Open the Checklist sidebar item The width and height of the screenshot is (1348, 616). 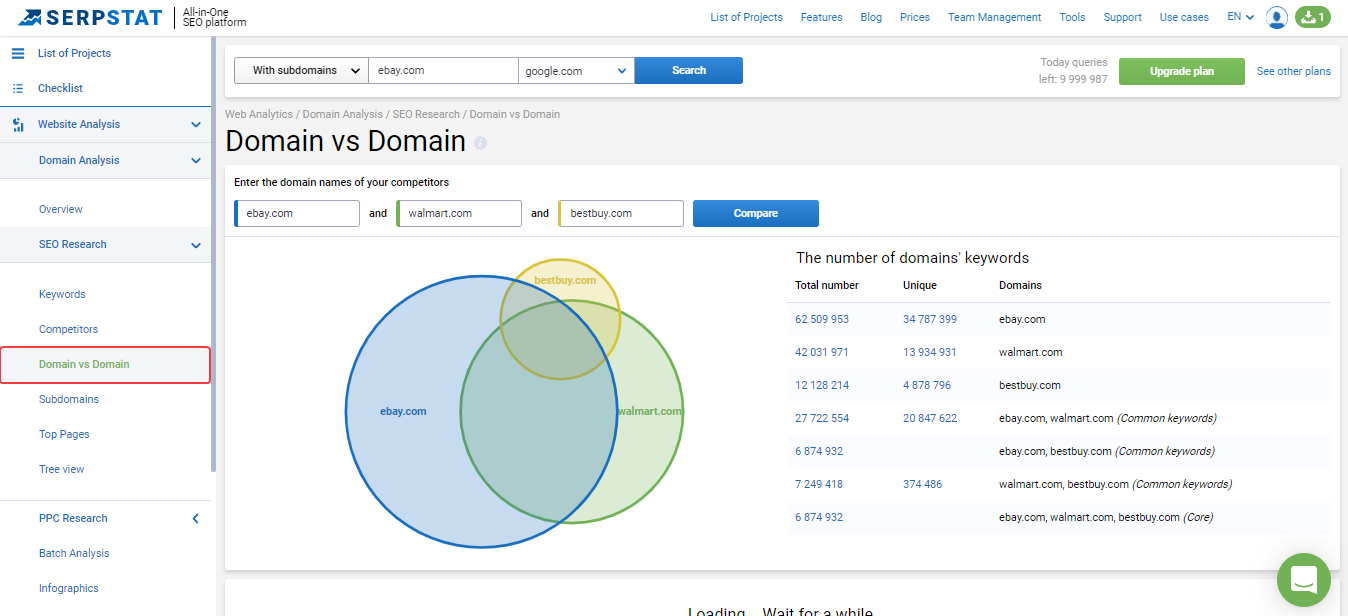coord(60,88)
